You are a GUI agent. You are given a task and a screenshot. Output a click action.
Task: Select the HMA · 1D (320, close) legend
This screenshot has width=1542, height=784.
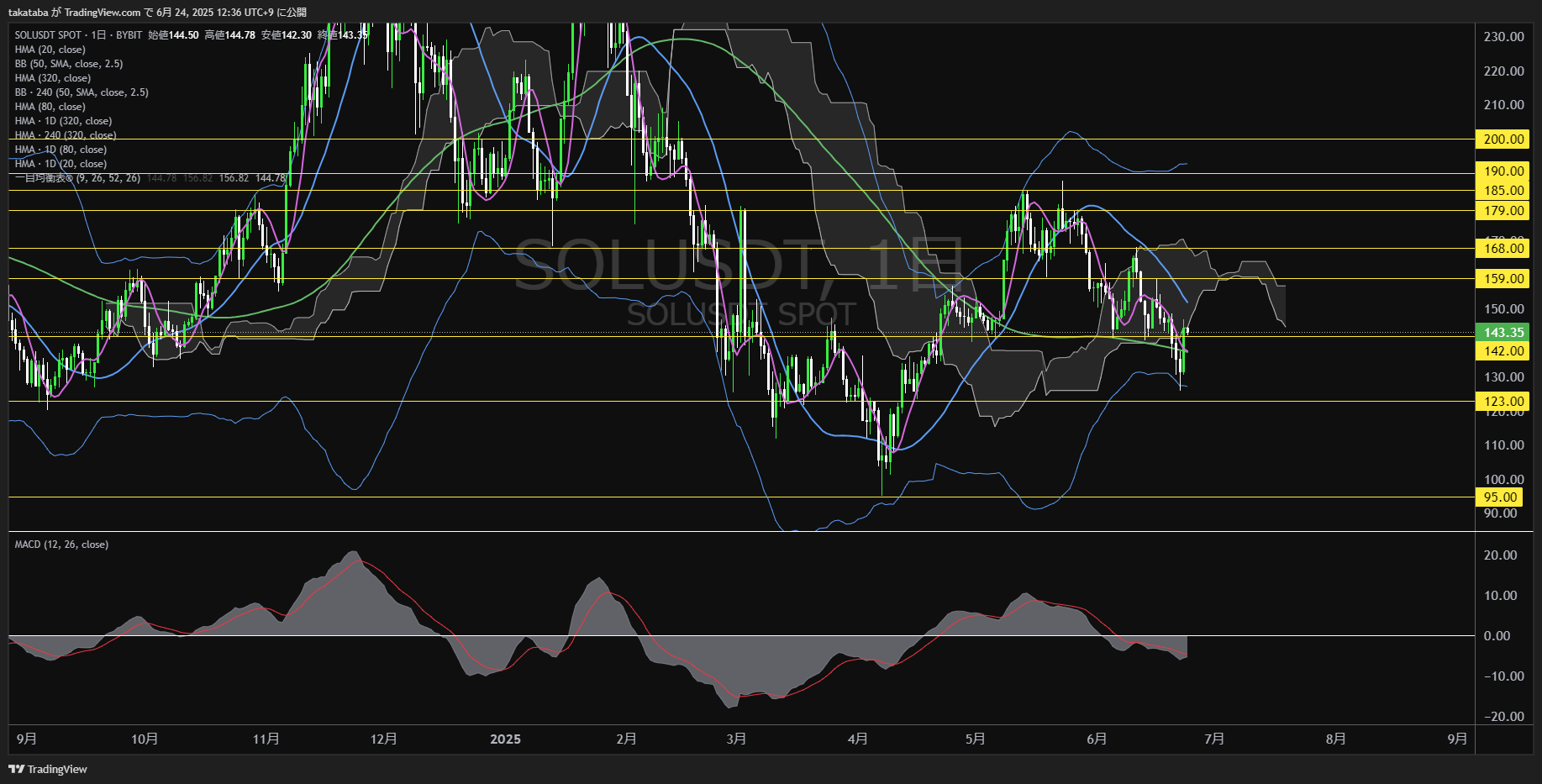click(x=63, y=121)
